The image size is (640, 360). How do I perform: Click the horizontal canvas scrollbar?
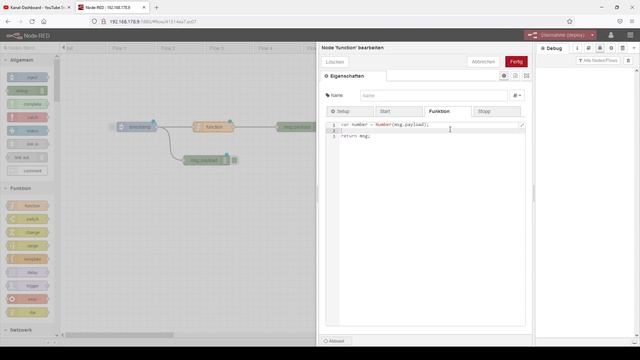120,335
